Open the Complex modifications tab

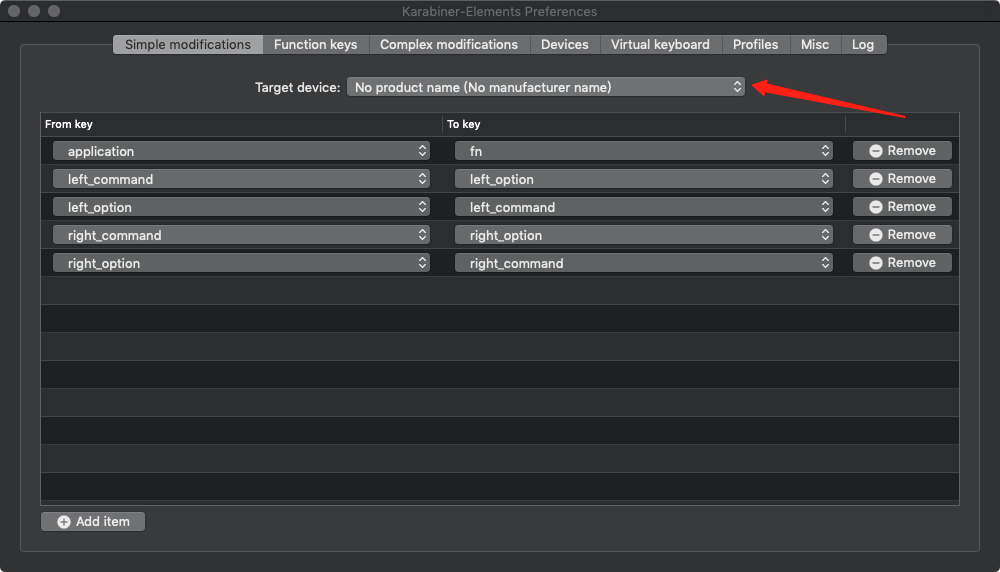coord(449,45)
